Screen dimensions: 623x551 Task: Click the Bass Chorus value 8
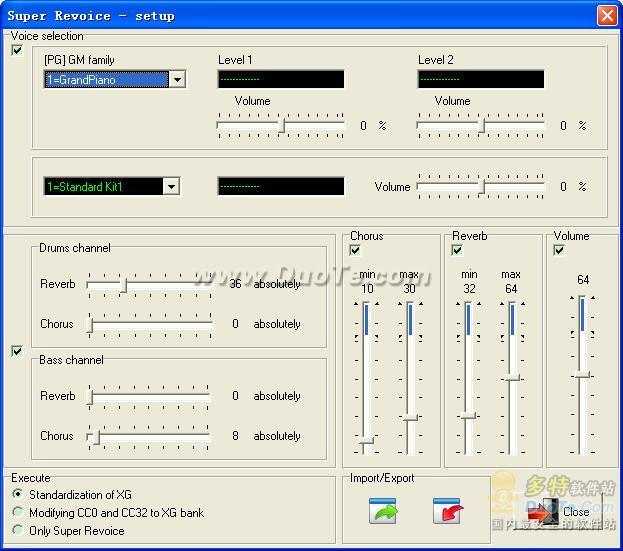pyautogui.click(x=235, y=436)
